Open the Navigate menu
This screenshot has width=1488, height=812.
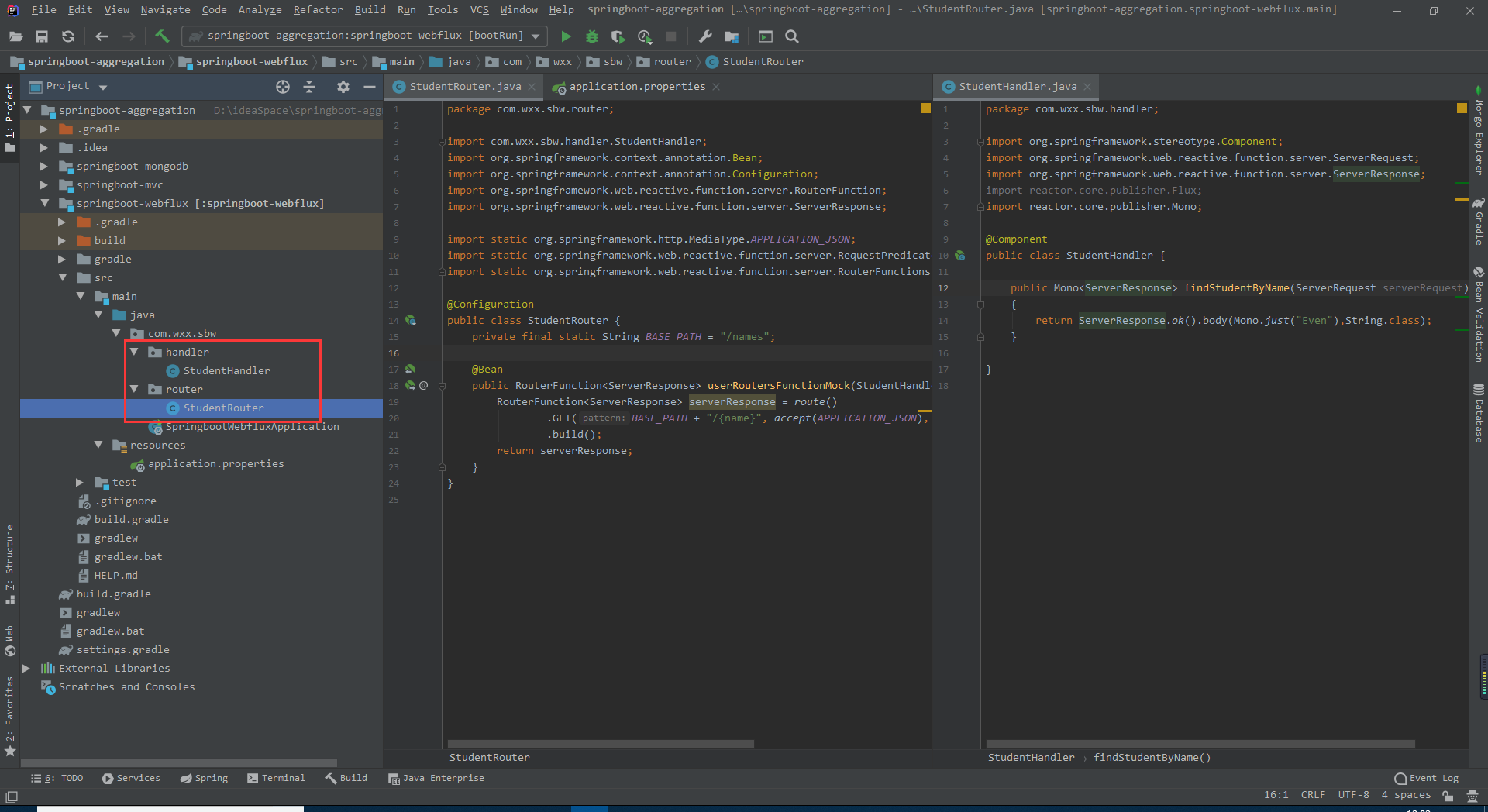165,9
